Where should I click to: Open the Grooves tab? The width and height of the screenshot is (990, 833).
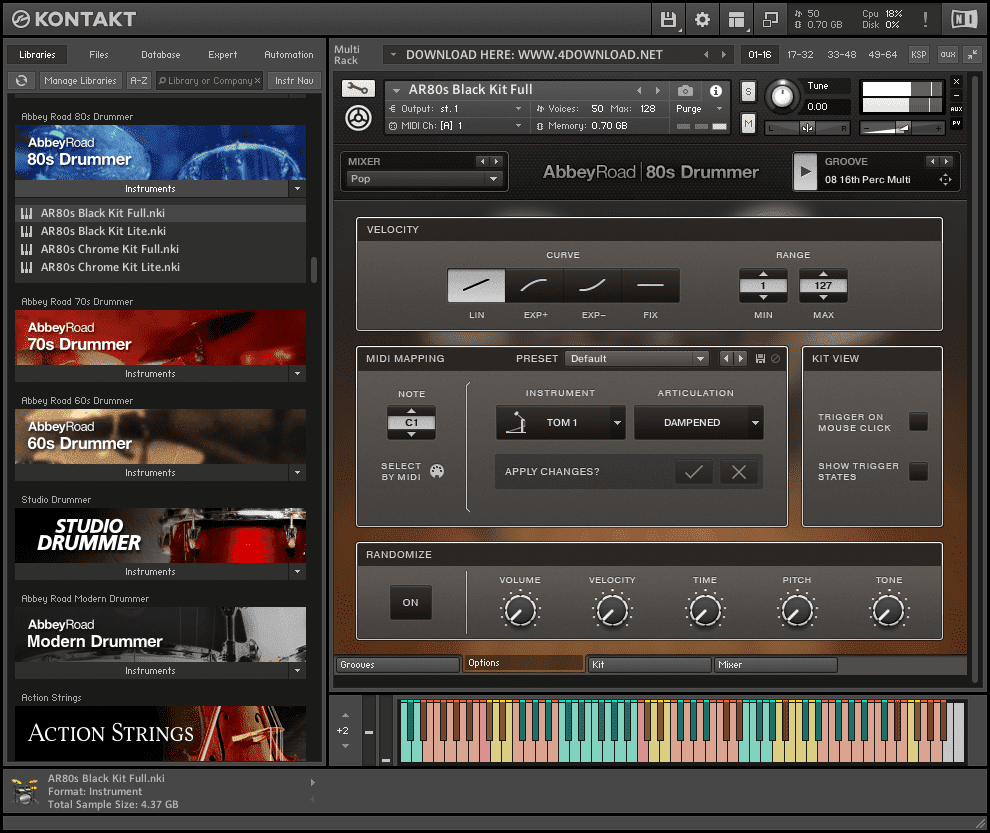click(398, 664)
